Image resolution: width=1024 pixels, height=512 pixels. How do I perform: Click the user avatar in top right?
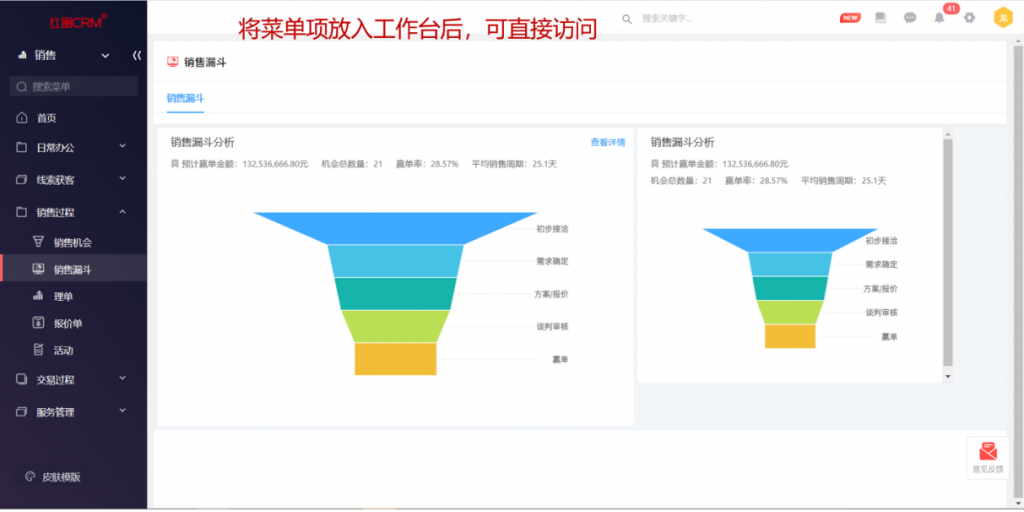1002,18
